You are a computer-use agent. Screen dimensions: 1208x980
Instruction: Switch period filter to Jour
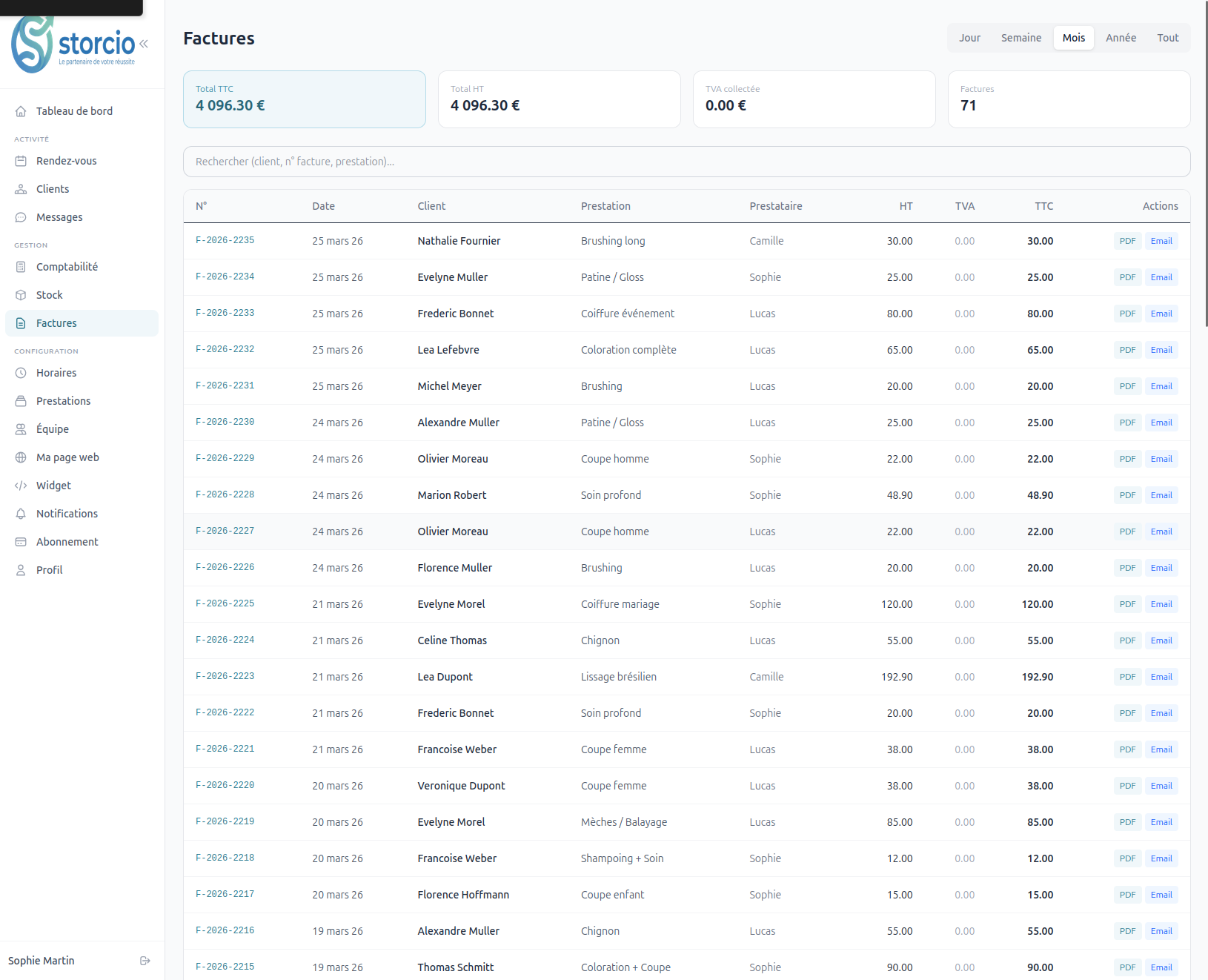(x=969, y=38)
